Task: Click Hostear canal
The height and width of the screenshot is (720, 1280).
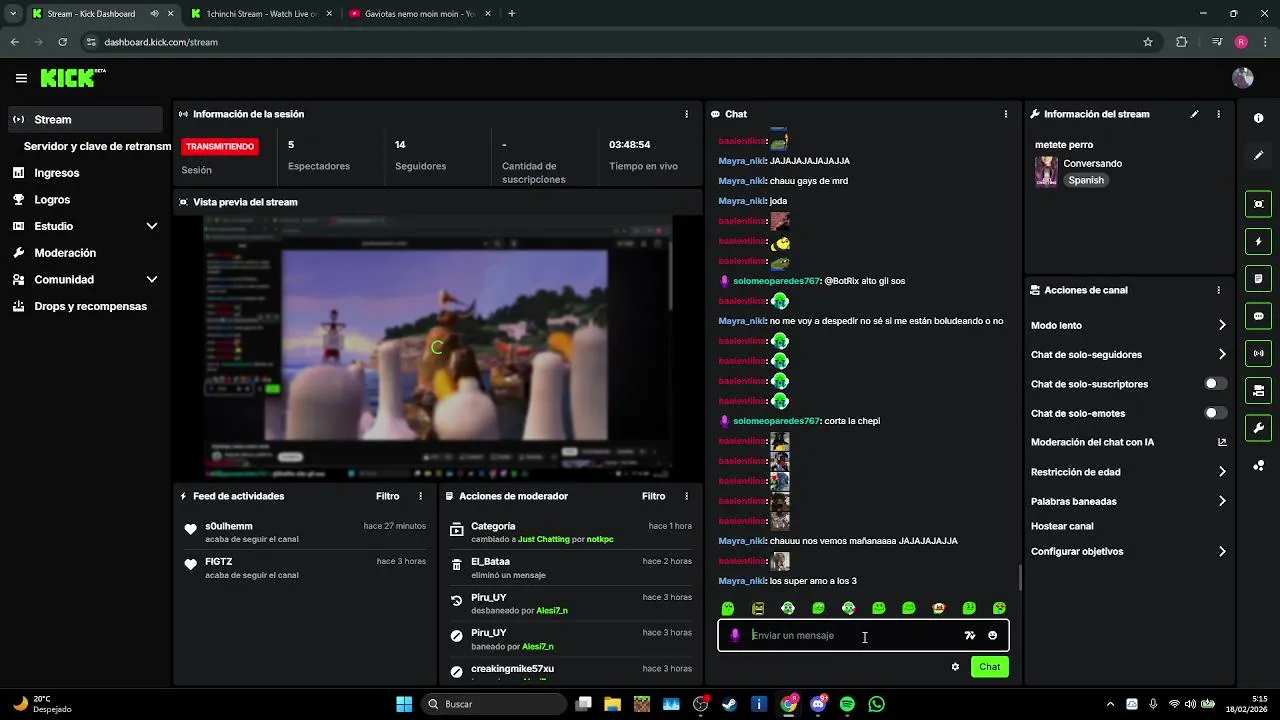Action: (x=1062, y=526)
